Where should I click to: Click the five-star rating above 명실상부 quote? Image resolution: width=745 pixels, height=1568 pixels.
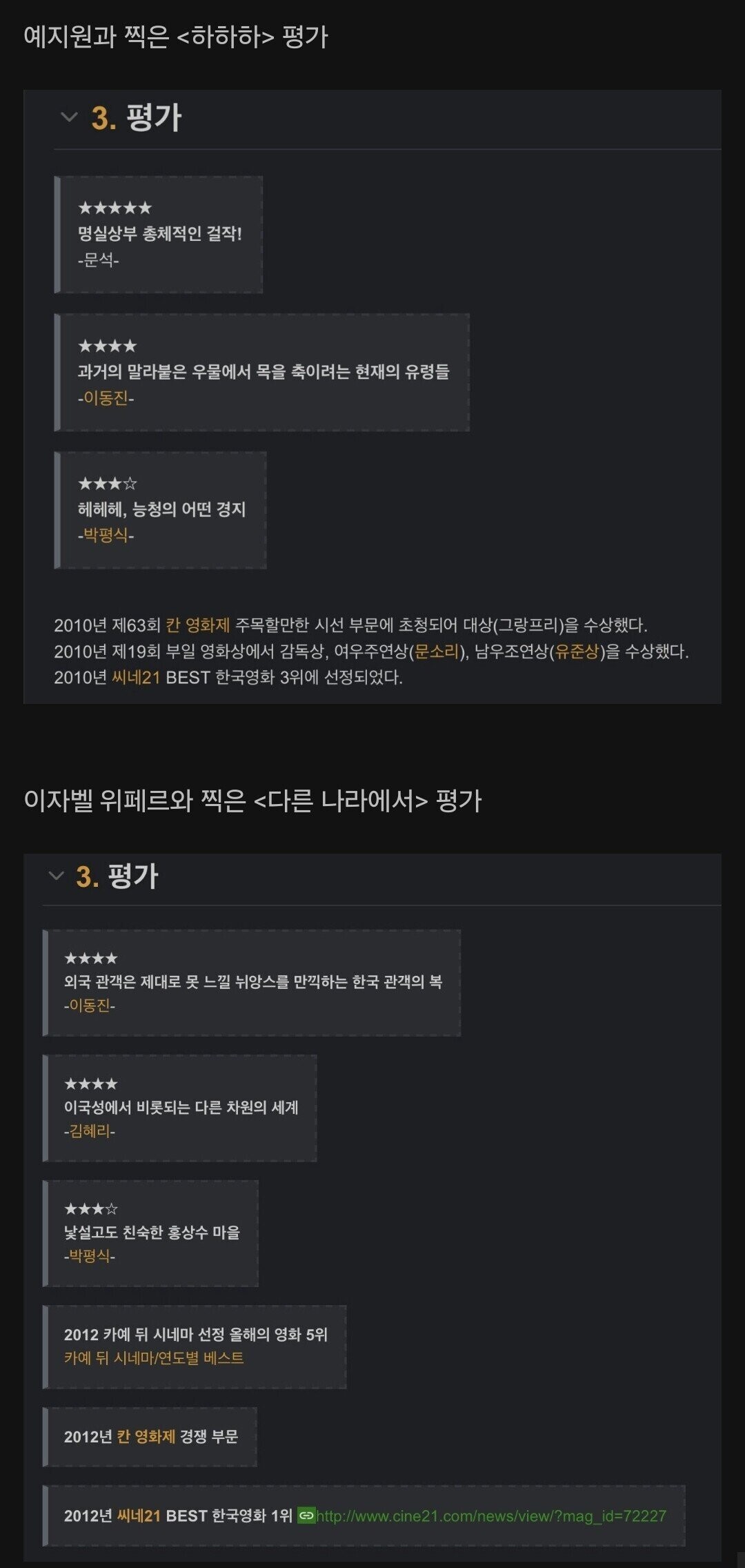115,208
